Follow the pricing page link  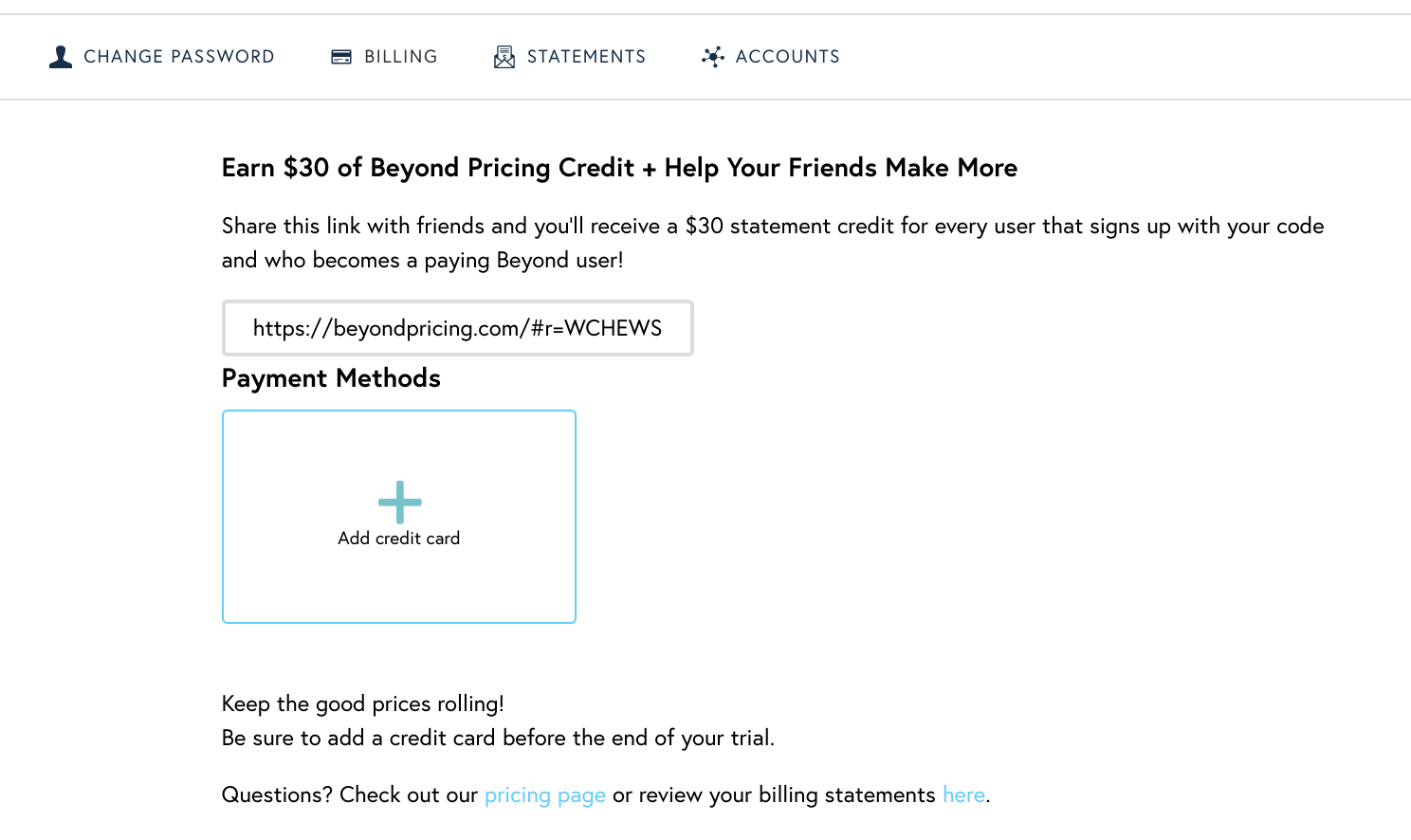tap(545, 794)
